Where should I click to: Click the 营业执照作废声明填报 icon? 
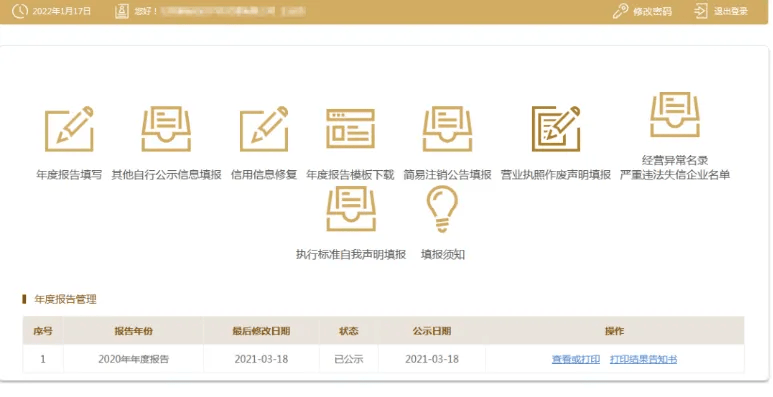pos(556,129)
